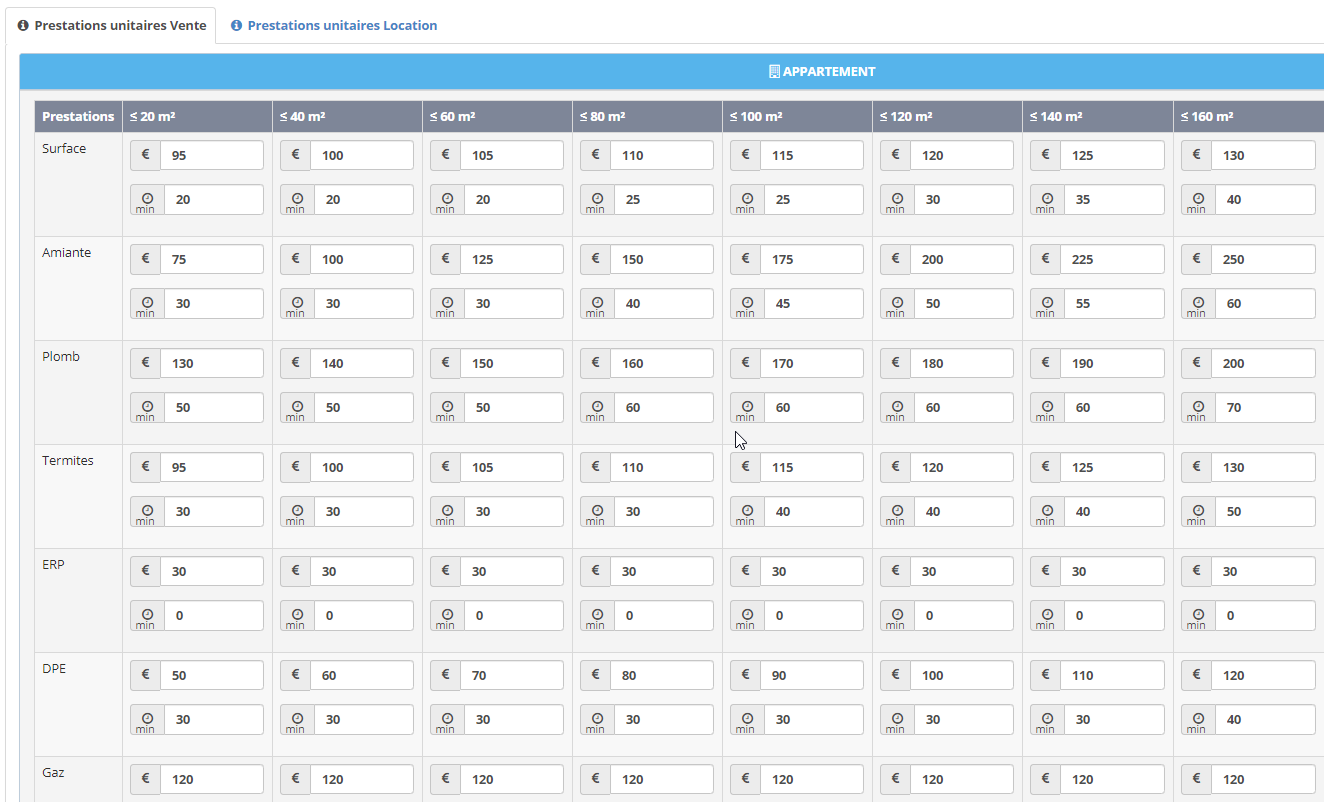Click the Termites row label

68,460
